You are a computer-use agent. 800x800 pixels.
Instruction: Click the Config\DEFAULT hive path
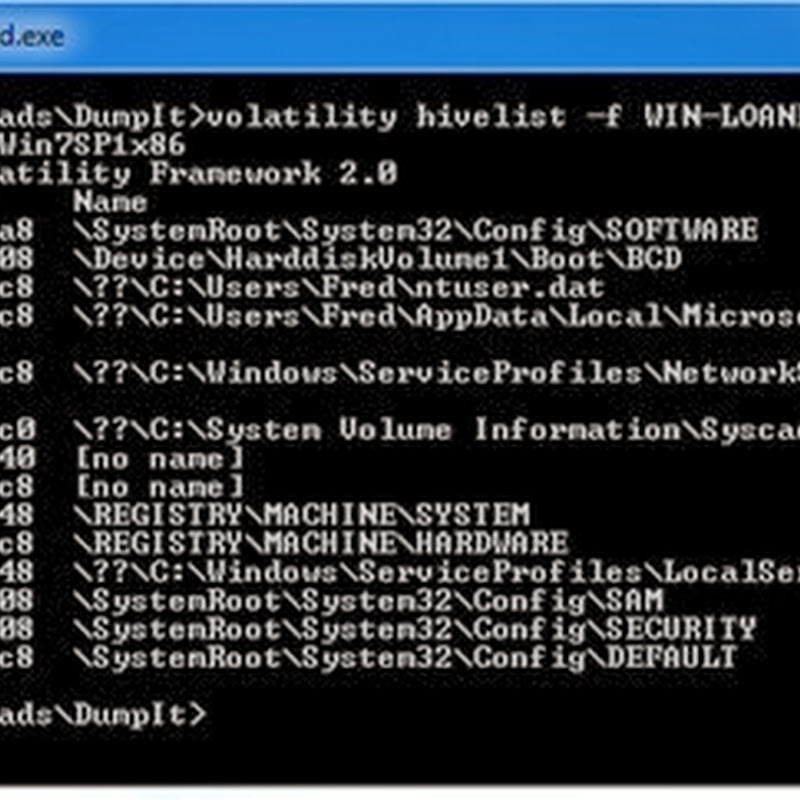(x=405, y=658)
